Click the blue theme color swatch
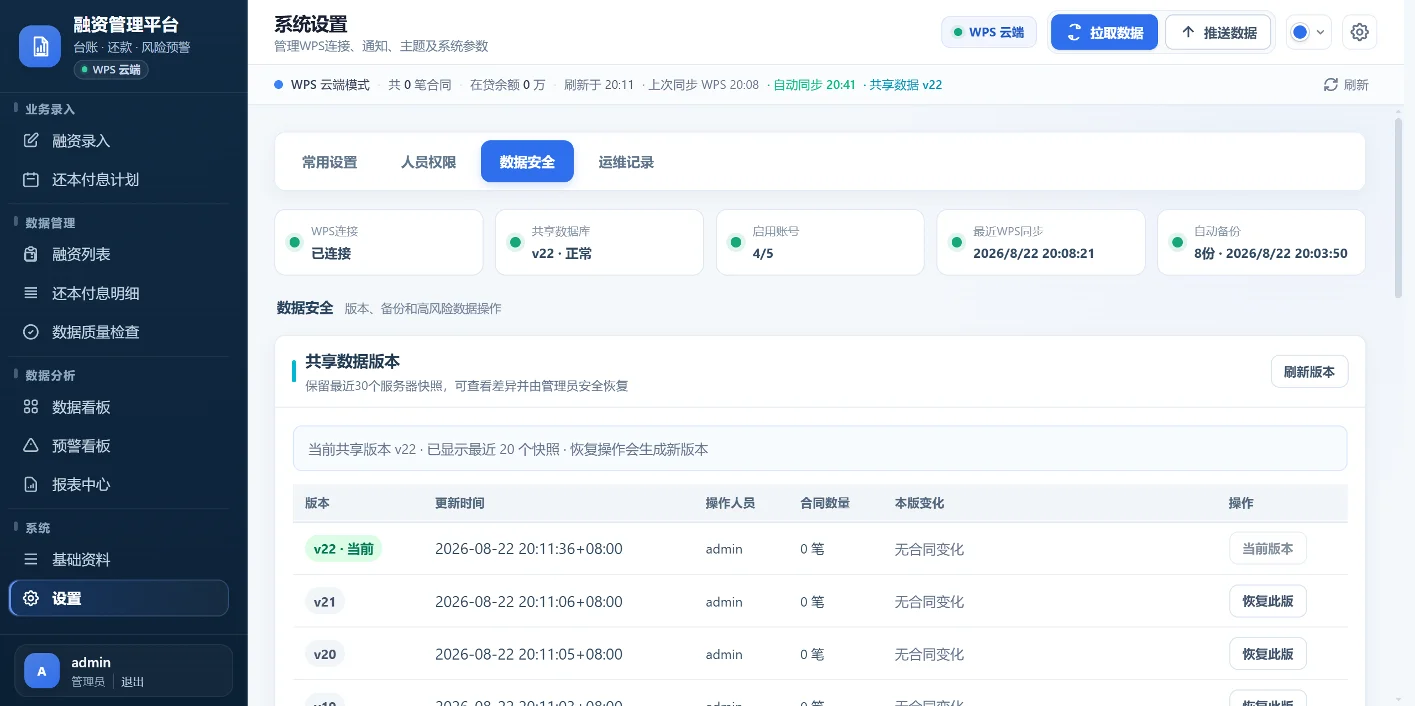The height and width of the screenshot is (706, 1415). 1300,32
